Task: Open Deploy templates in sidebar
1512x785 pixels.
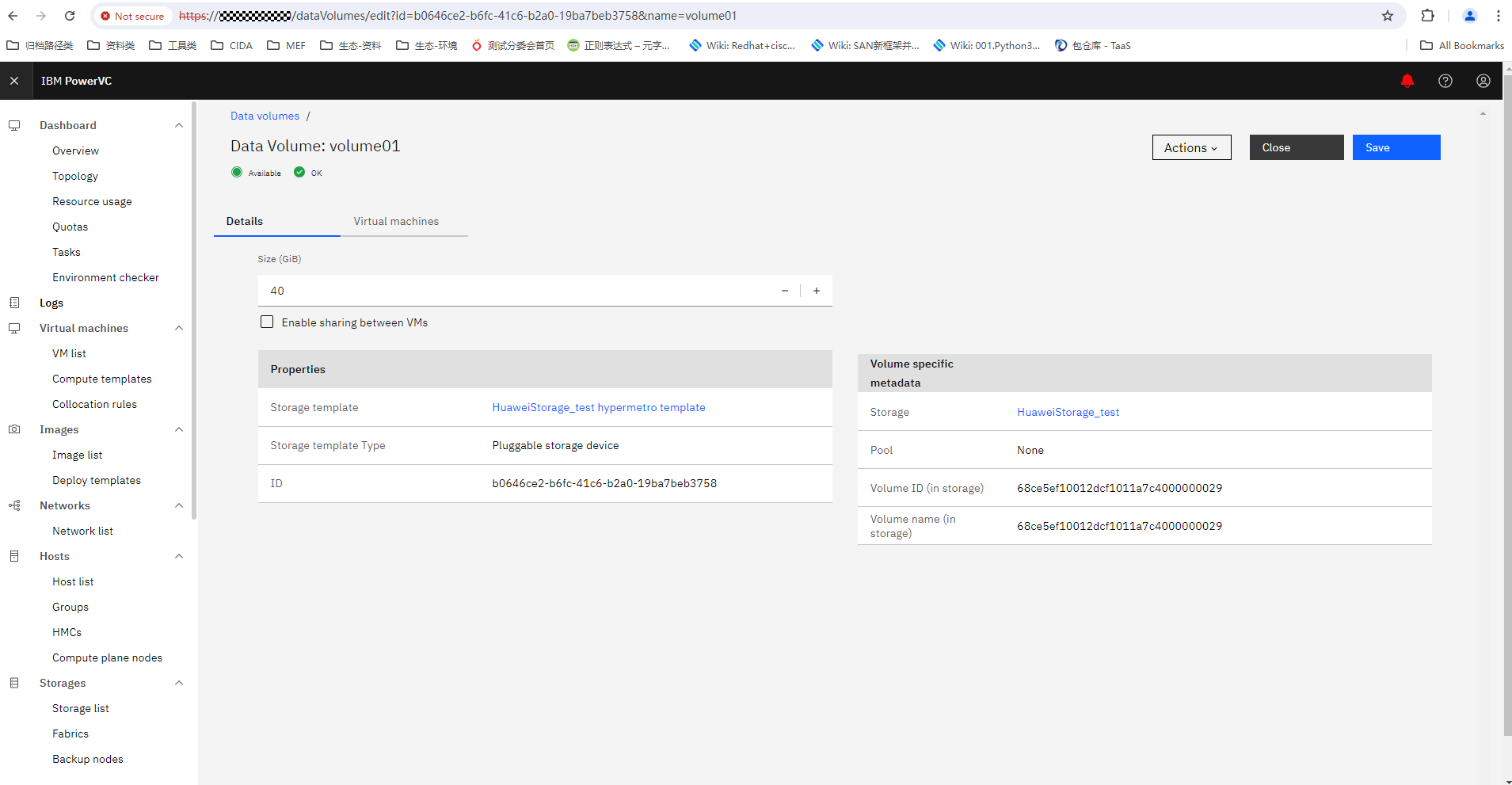Action: pyautogui.click(x=96, y=480)
